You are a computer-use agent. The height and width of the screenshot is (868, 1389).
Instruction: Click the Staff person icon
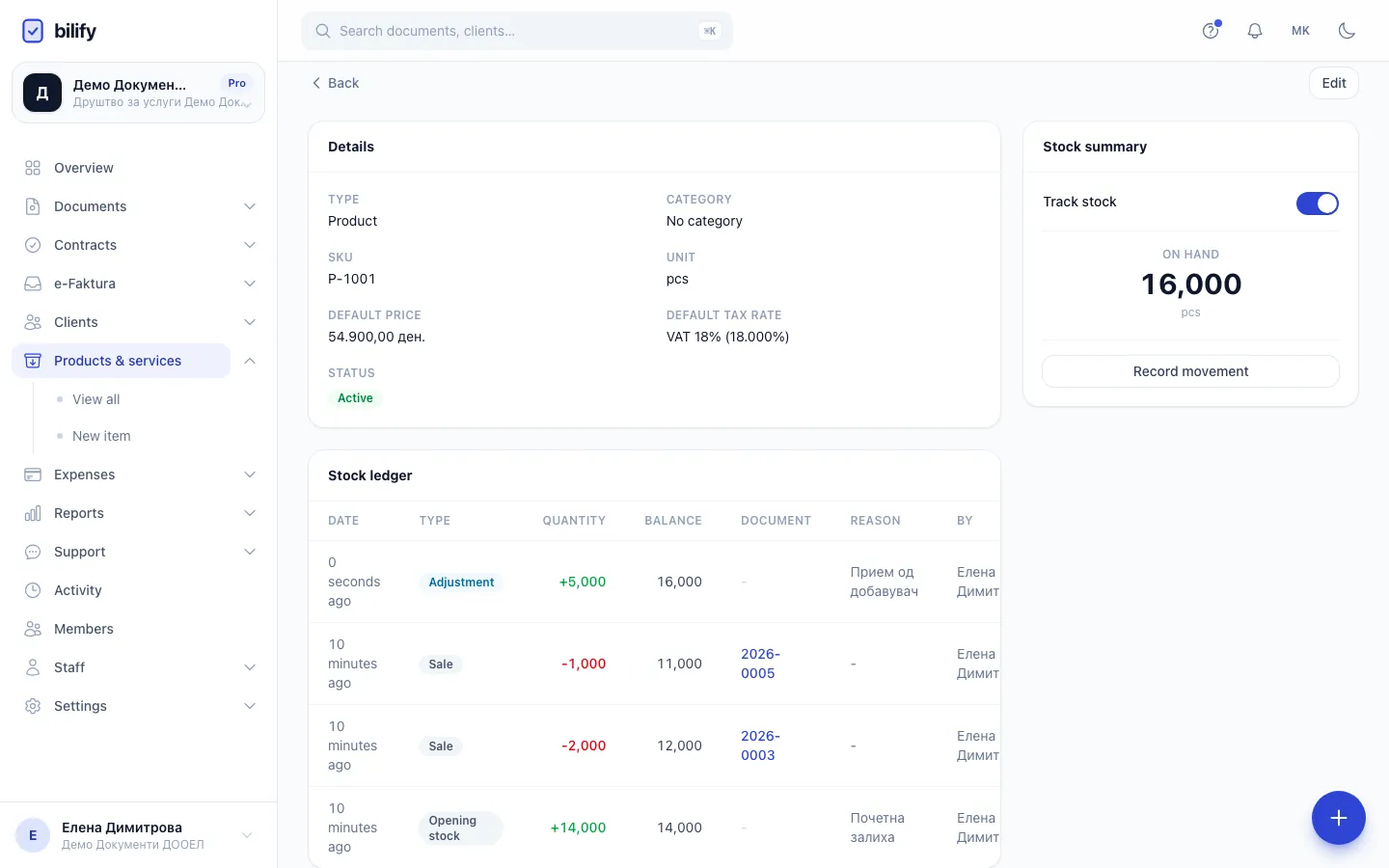[x=33, y=667]
